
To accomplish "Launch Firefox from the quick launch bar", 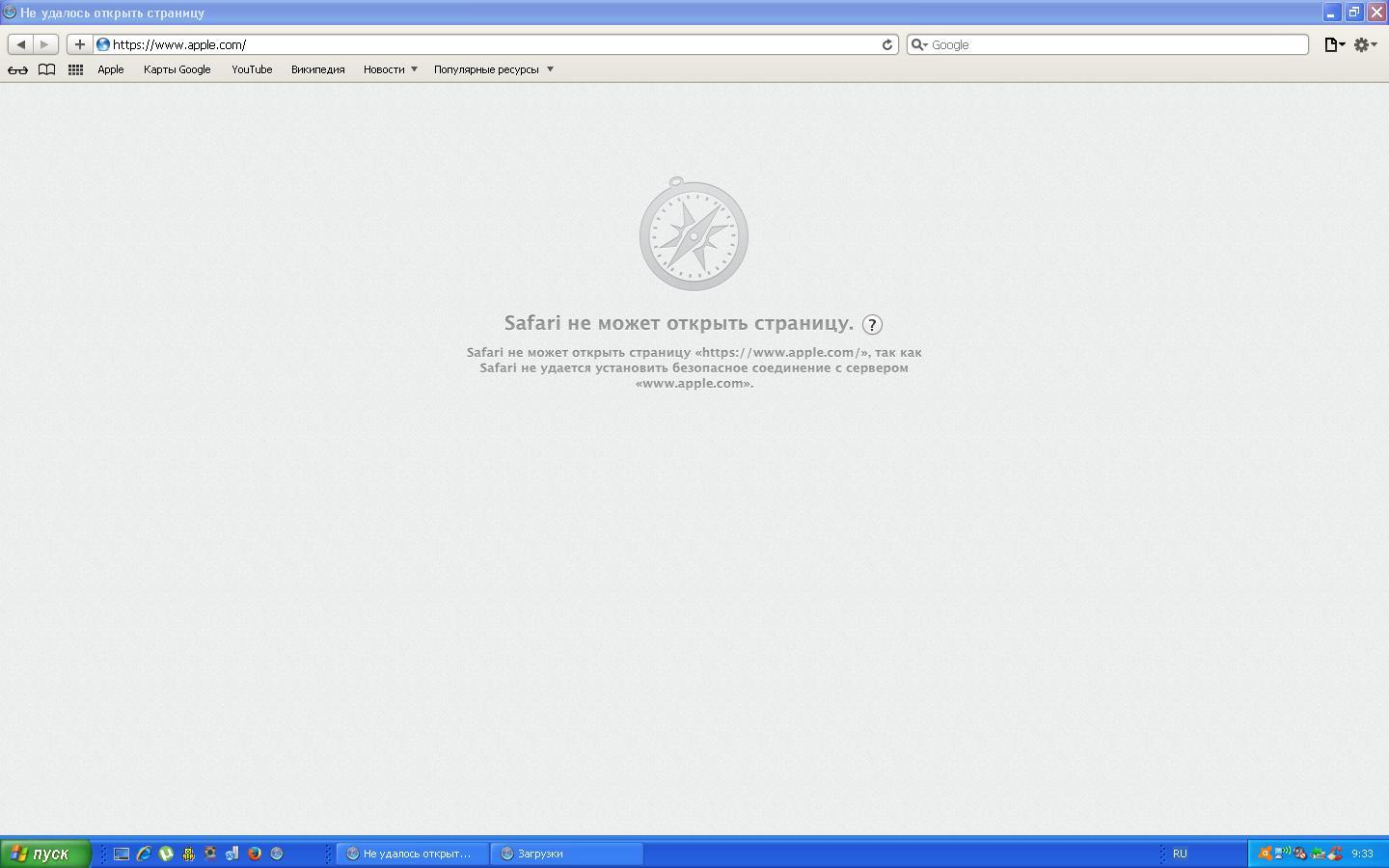I will tap(255, 854).
